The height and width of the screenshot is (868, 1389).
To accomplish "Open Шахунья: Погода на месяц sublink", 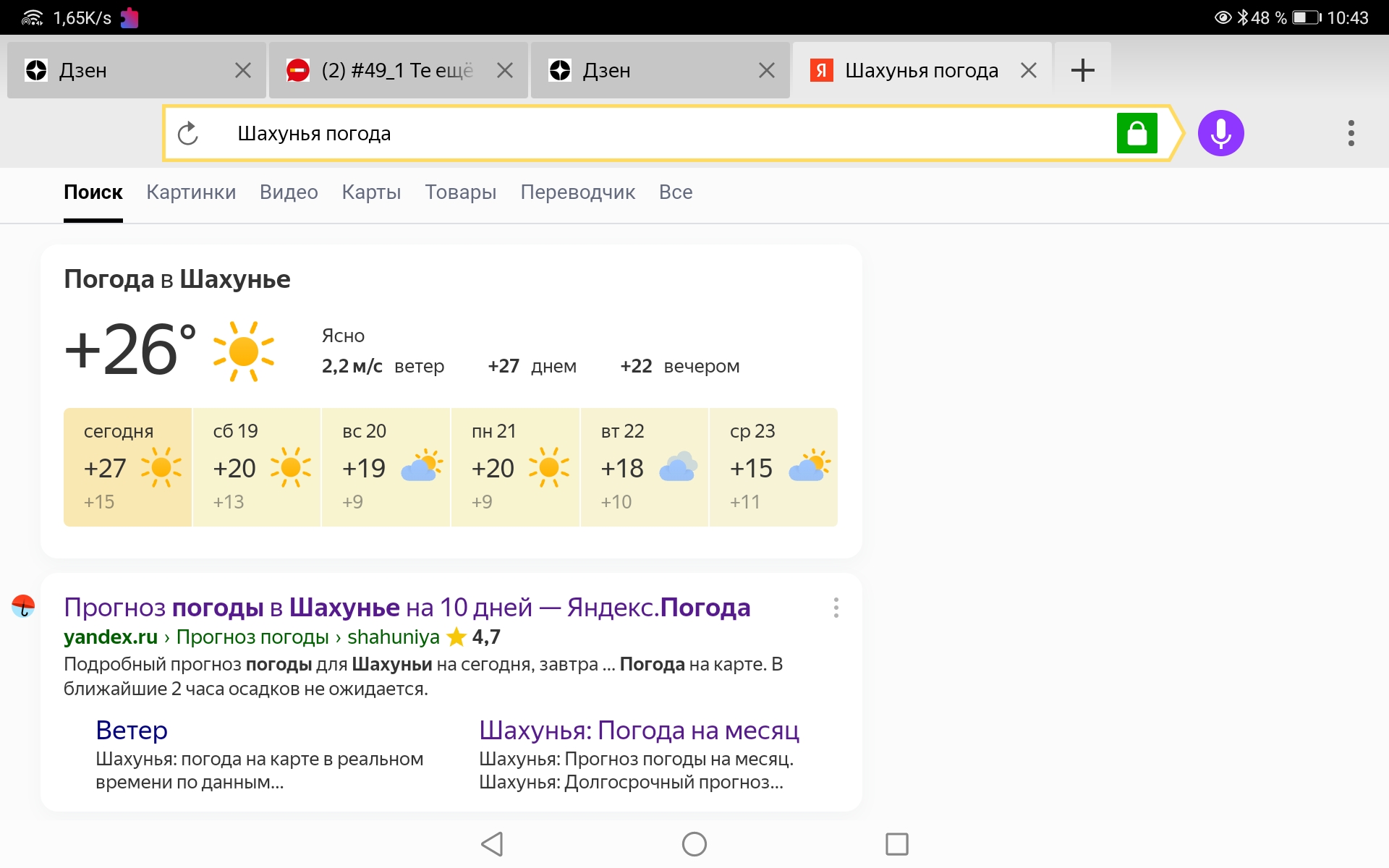I will coord(639,730).
